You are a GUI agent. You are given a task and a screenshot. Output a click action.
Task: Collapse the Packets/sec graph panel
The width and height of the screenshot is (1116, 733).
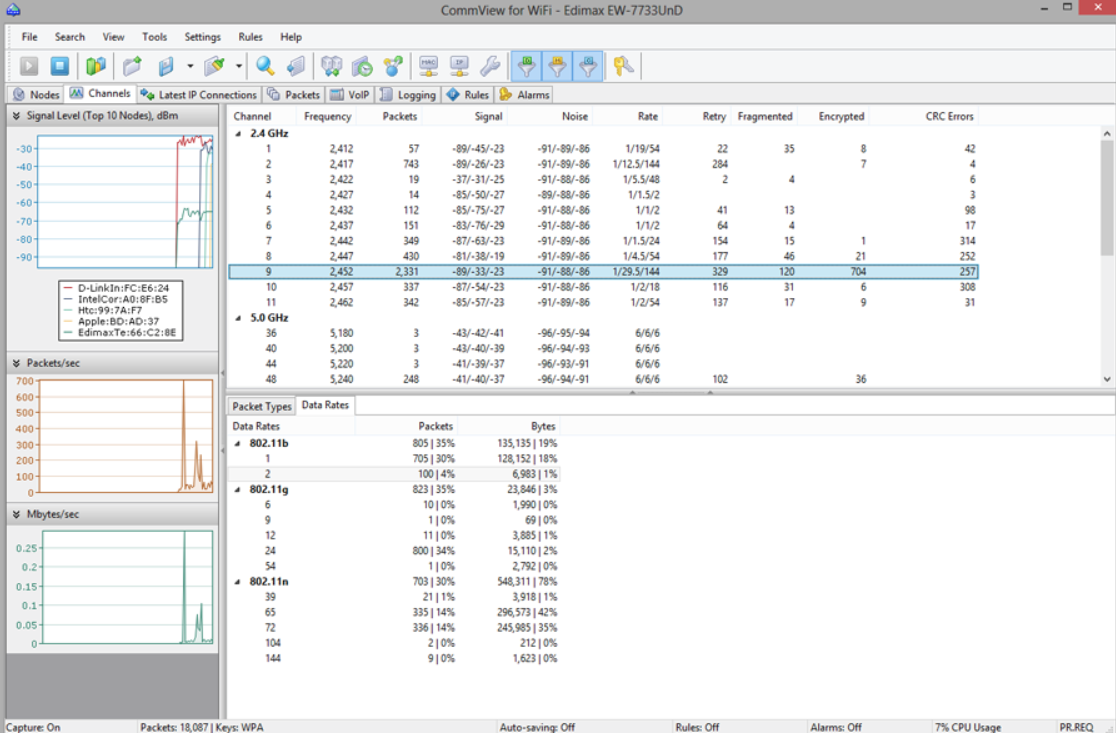[16, 363]
